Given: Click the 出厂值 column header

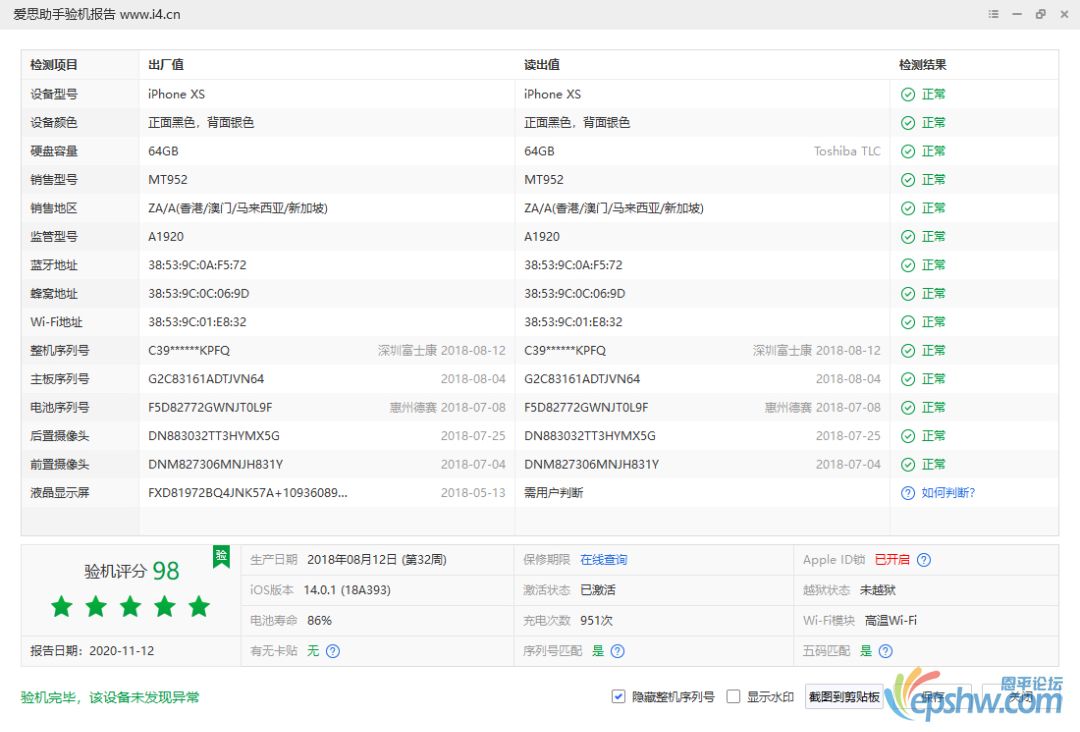Looking at the screenshot, I should [166, 65].
